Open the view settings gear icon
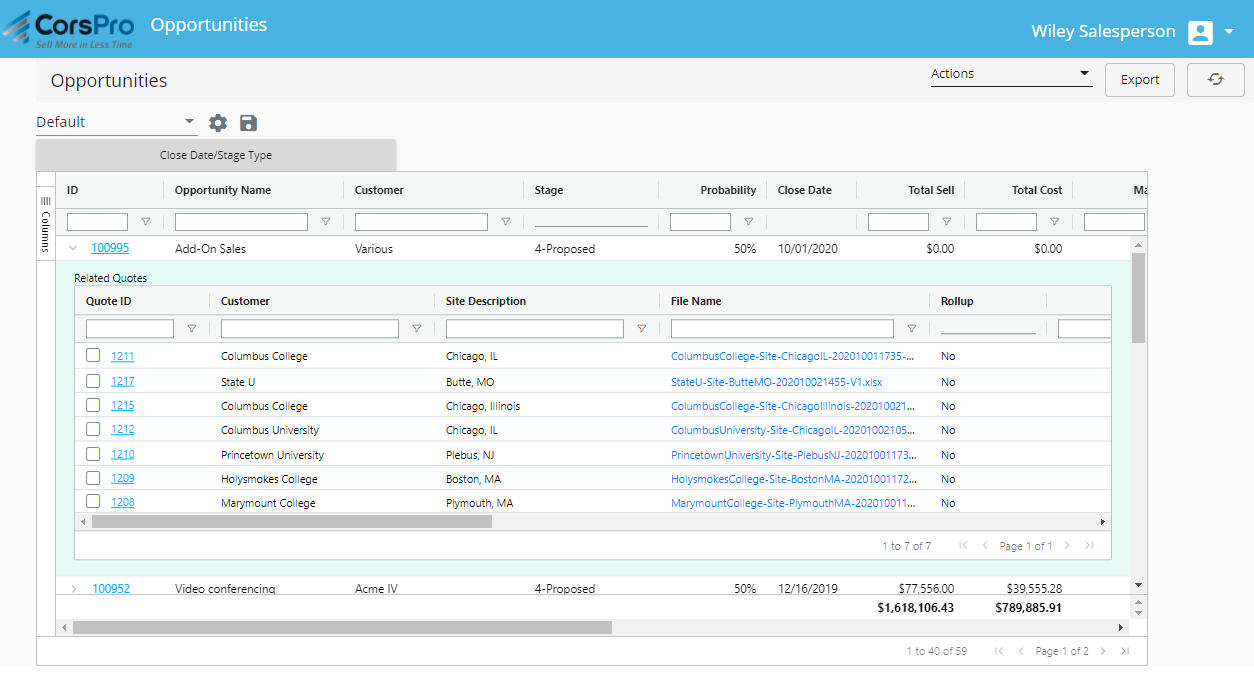The height and width of the screenshot is (676, 1254). (x=218, y=123)
